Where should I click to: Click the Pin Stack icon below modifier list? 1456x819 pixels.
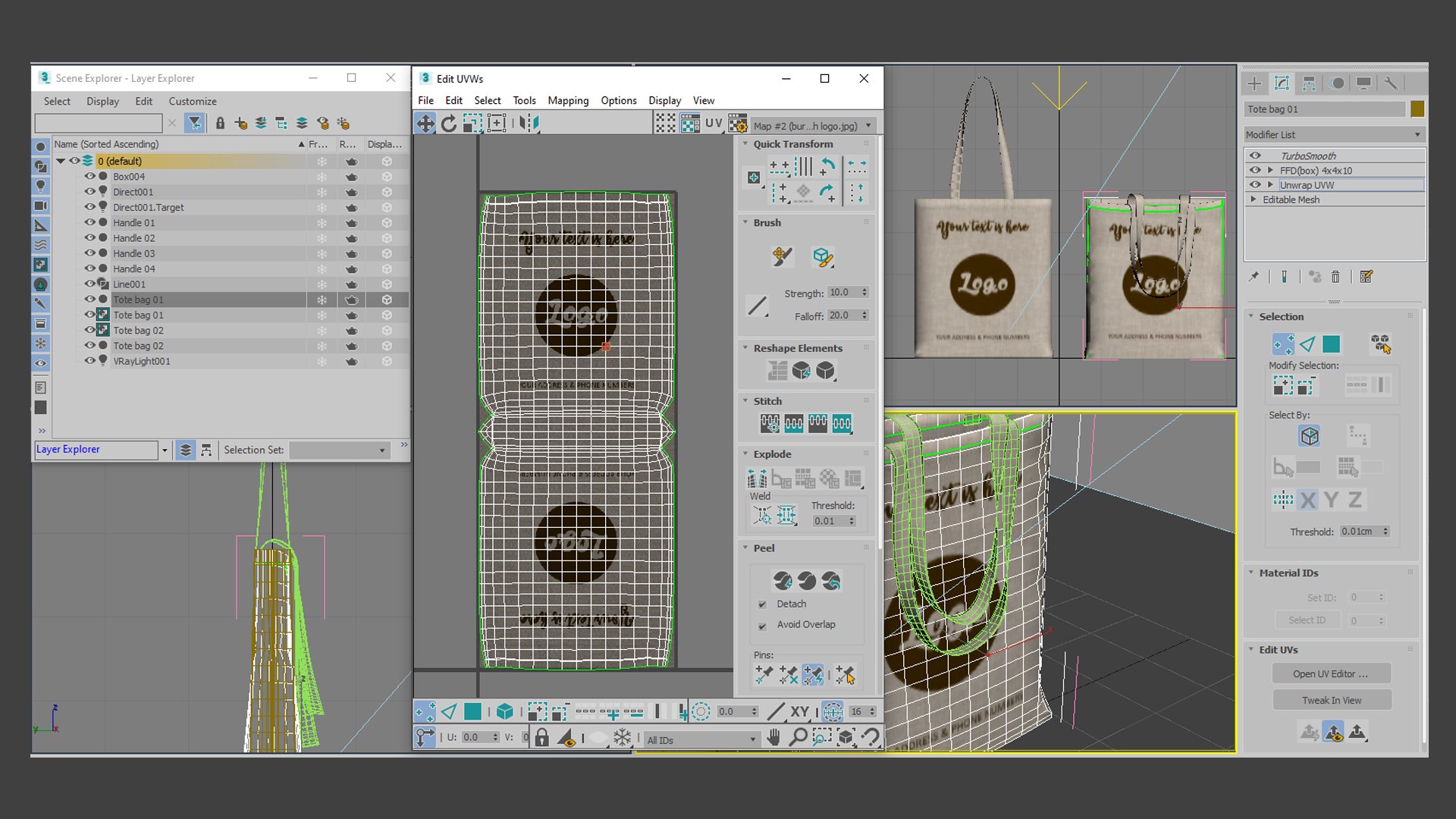pos(1254,277)
